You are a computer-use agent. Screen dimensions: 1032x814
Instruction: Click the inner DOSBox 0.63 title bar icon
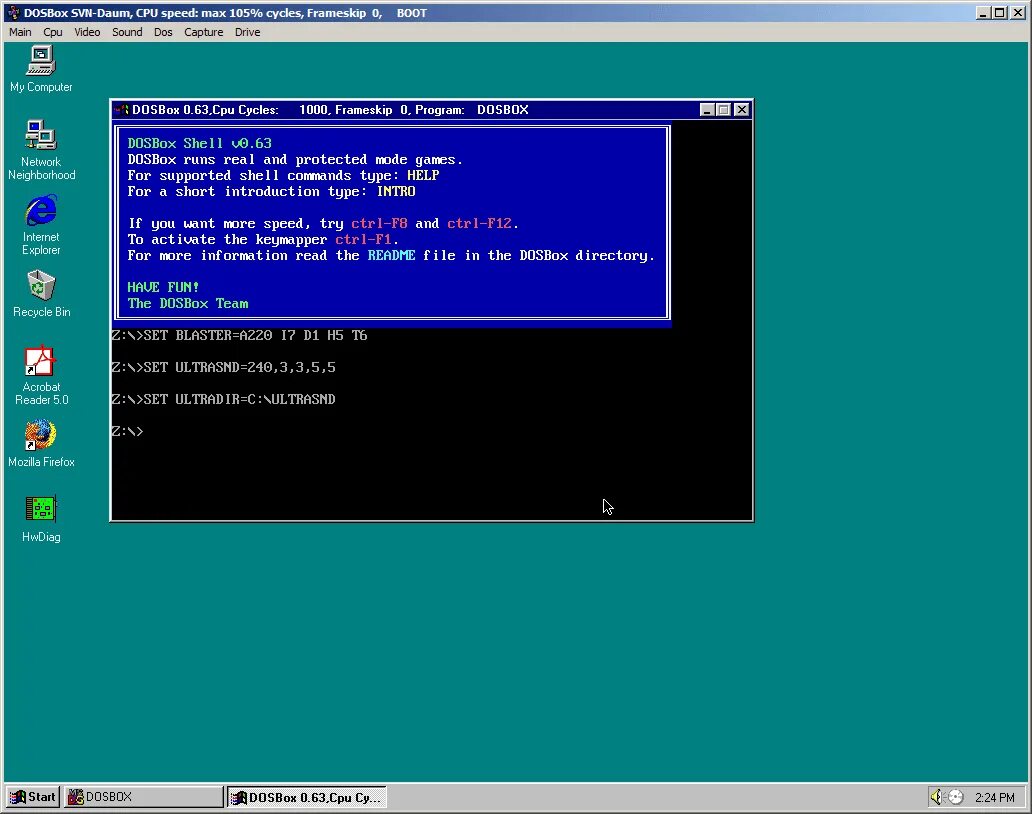(121, 110)
